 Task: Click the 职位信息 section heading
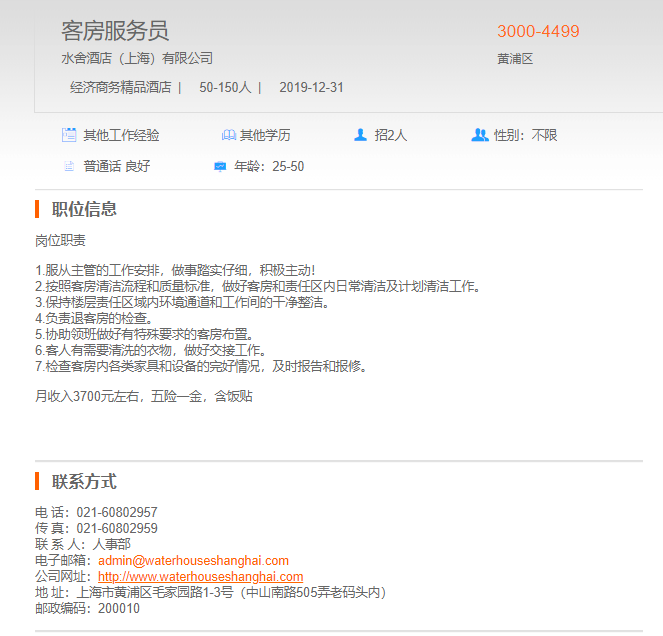click(84, 209)
